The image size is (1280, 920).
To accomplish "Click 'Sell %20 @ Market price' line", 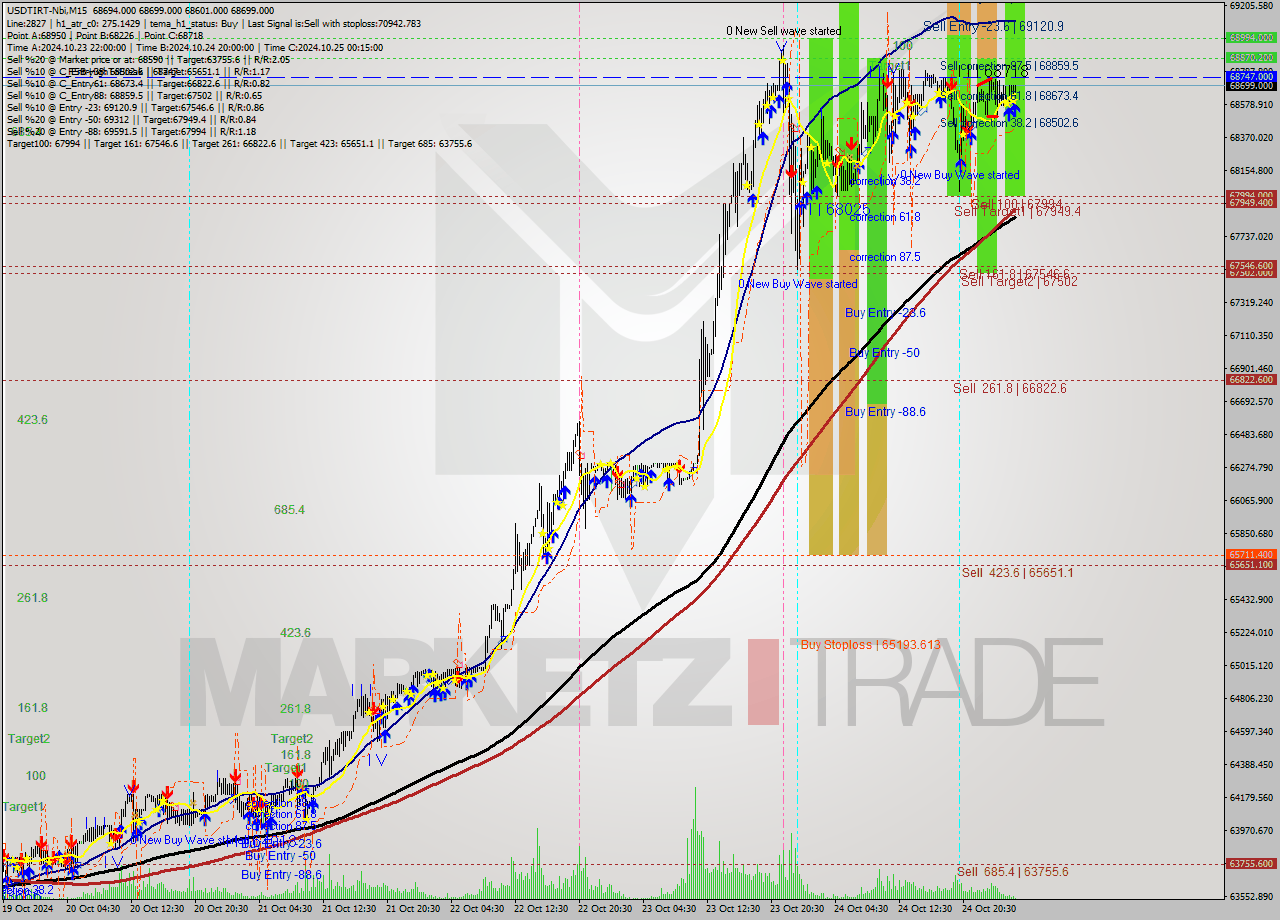I will pos(148,59).
